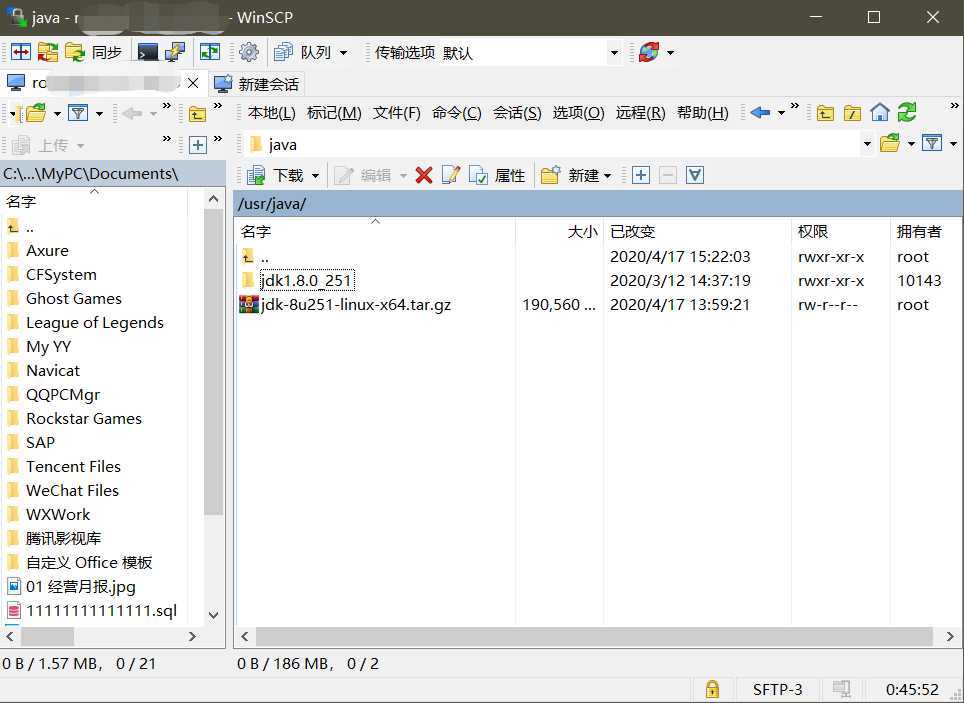Open the 帮助(H) menu
Screen dimensions: 964x703
tap(702, 113)
